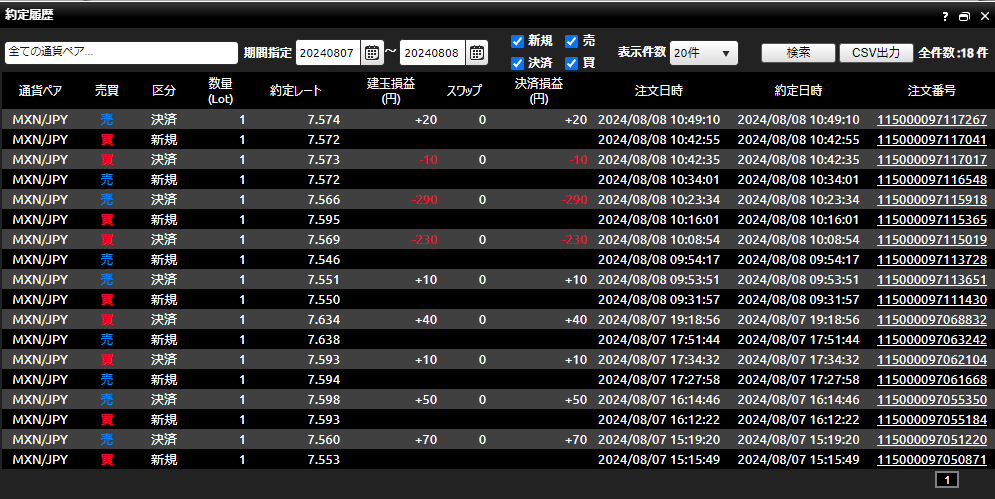995x499 pixels.
Task: Open order number 115000097117017
Action: pyautogui.click(x=932, y=159)
